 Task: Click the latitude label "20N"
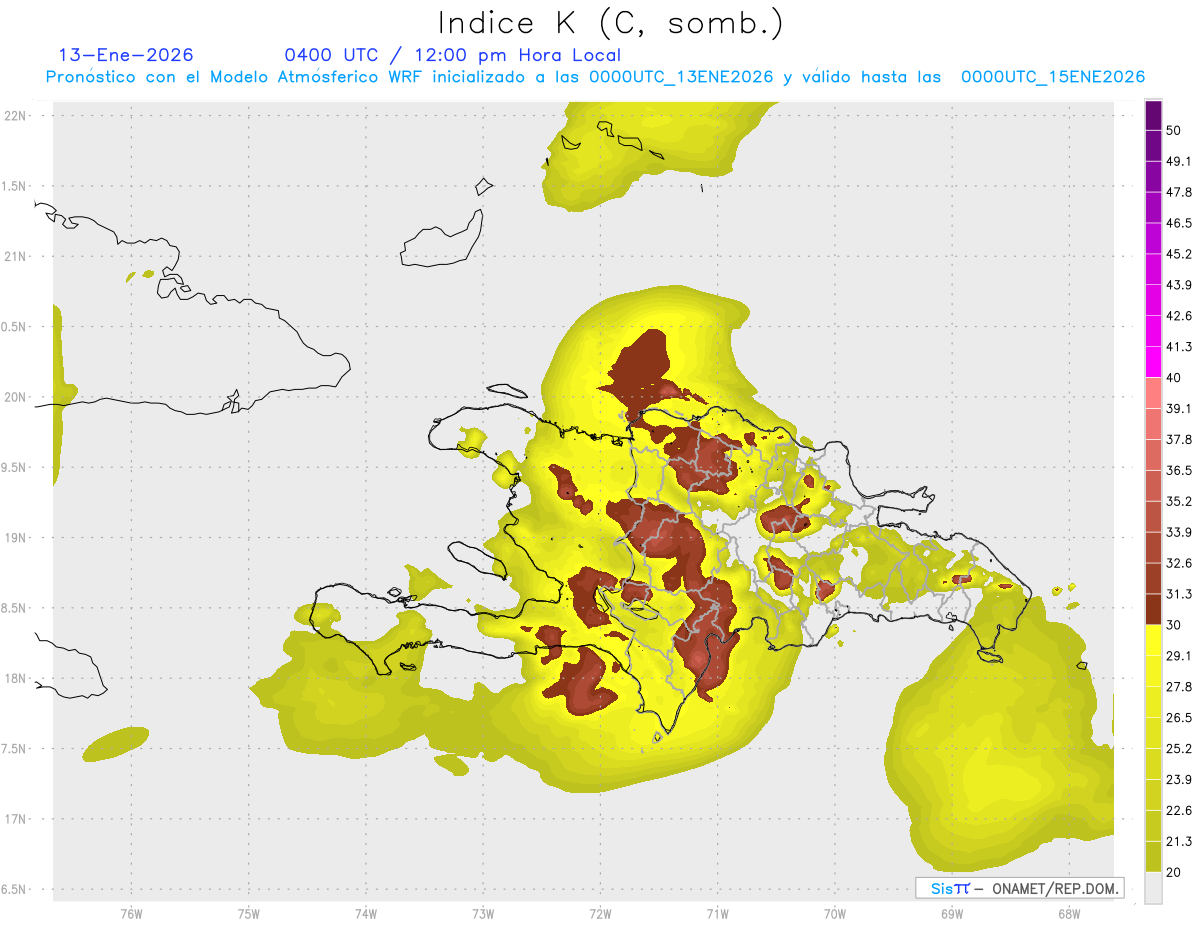(17, 397)
